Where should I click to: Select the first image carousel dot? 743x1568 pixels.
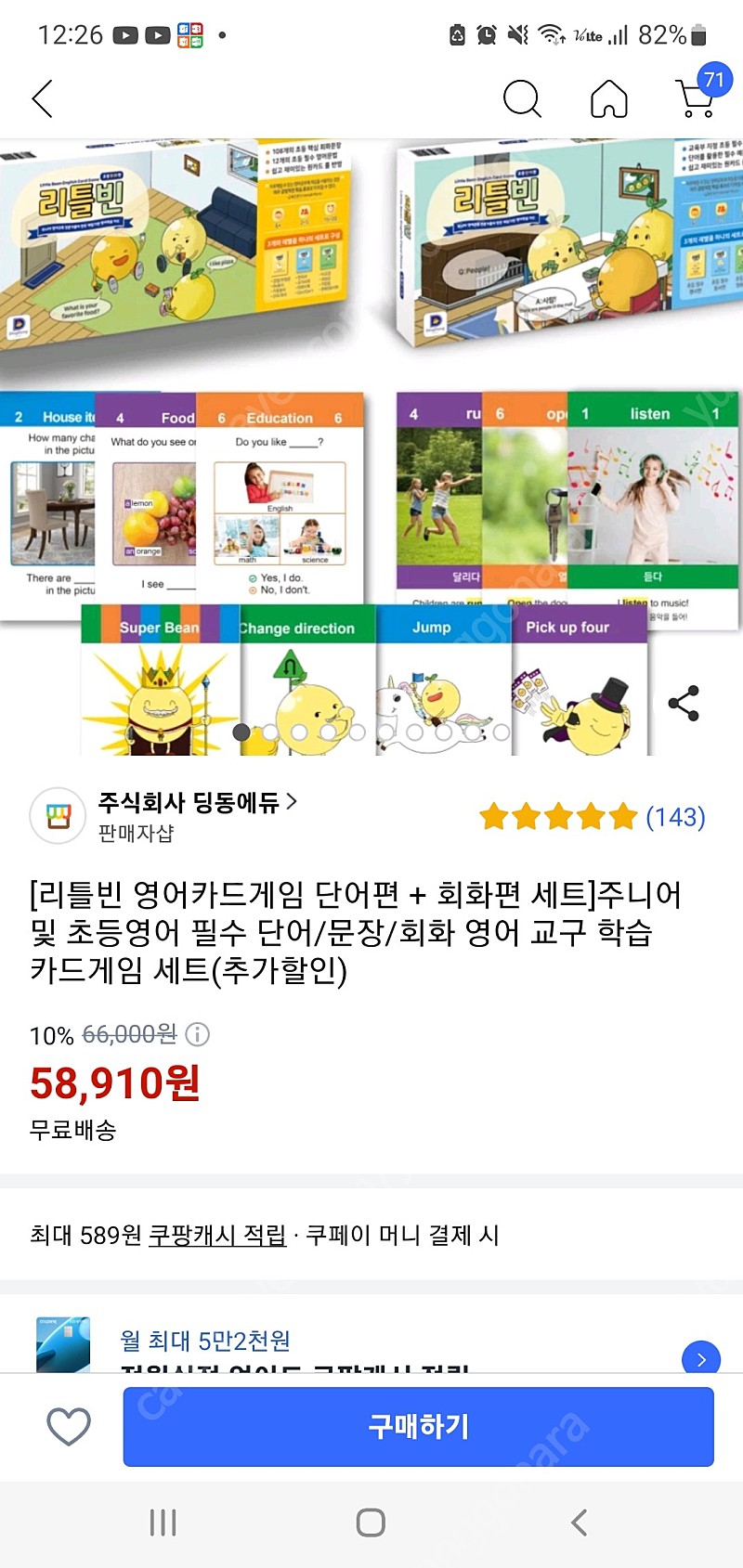click(x=241, y=732)
